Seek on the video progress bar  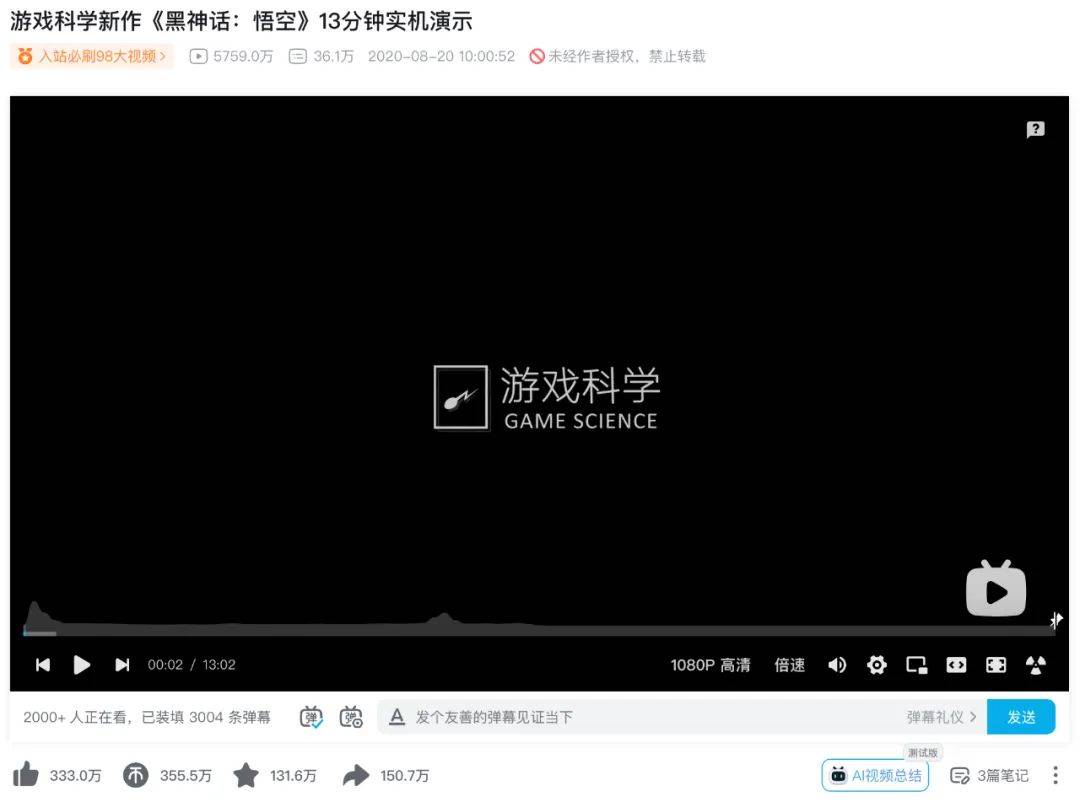[x=537, y=631]
